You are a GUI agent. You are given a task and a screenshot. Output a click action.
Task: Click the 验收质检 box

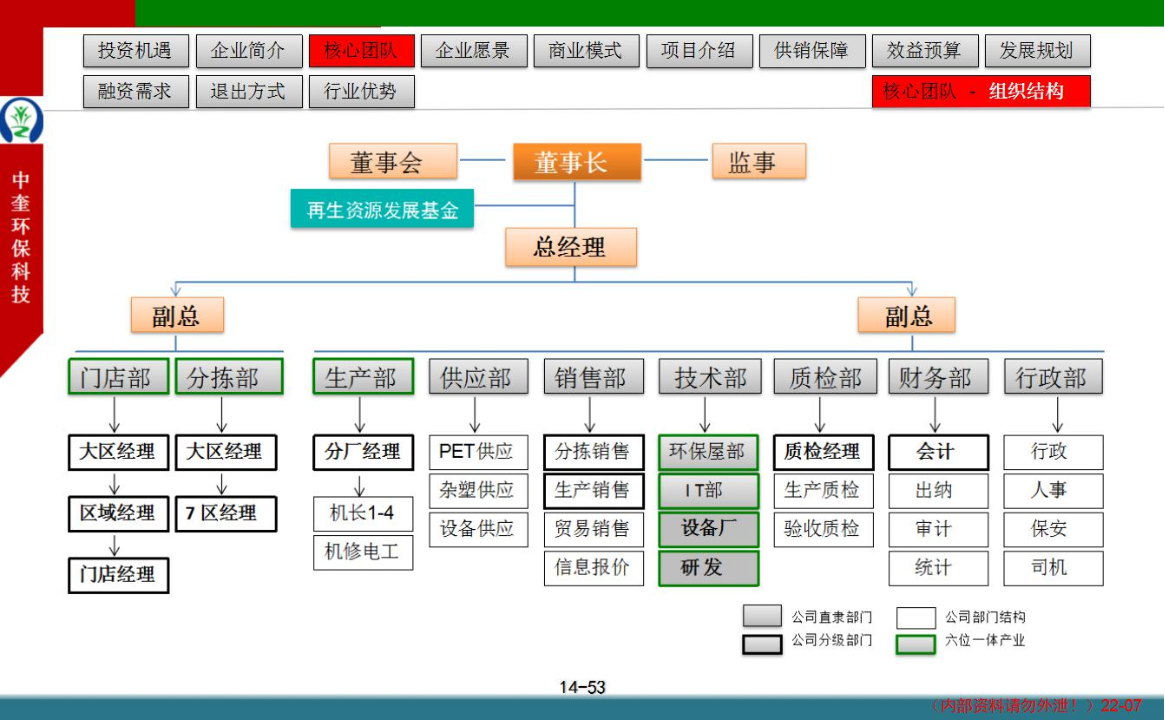point(824,529)
